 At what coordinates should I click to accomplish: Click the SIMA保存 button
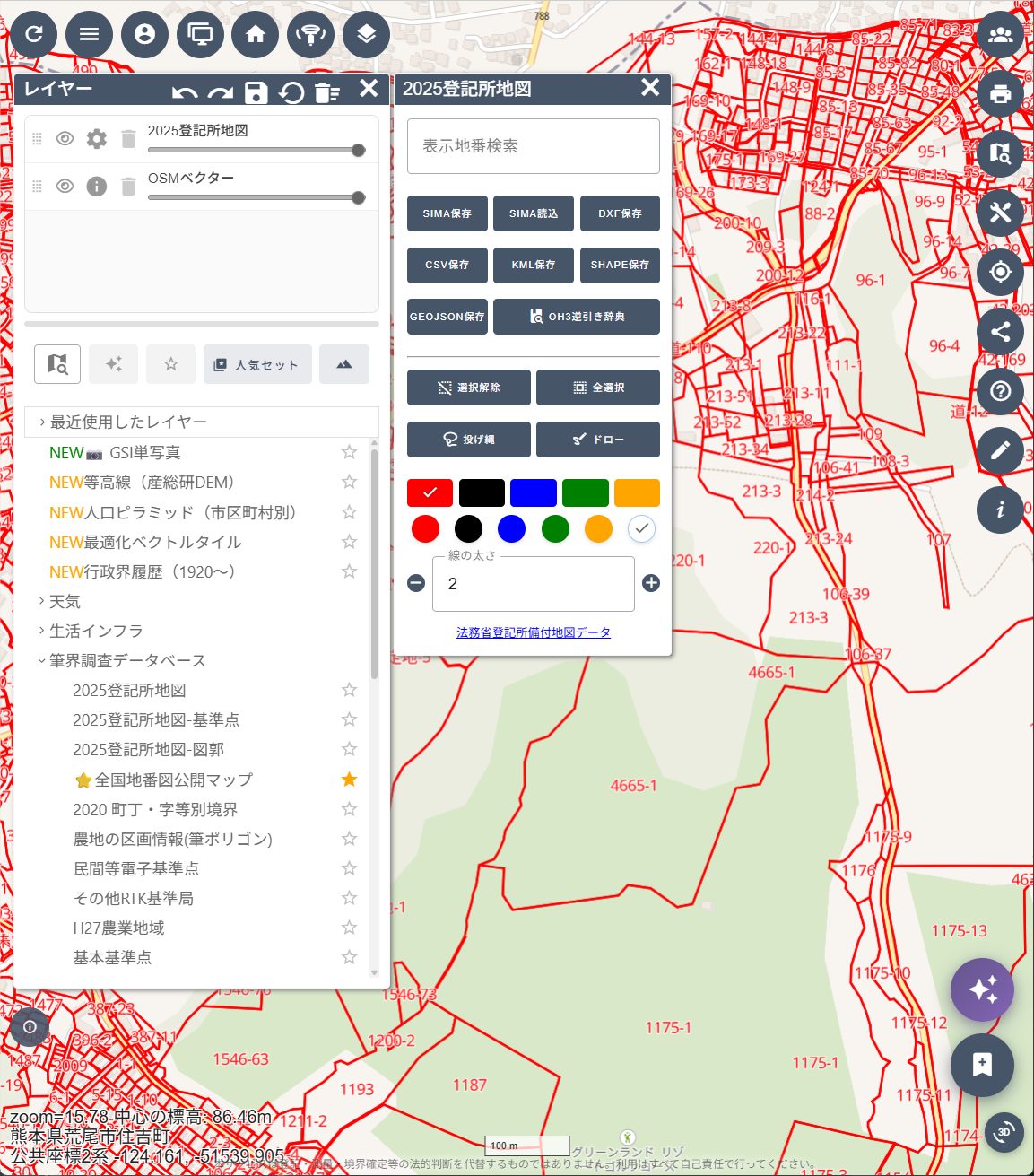pyautogui.click(x=447, y=213)
